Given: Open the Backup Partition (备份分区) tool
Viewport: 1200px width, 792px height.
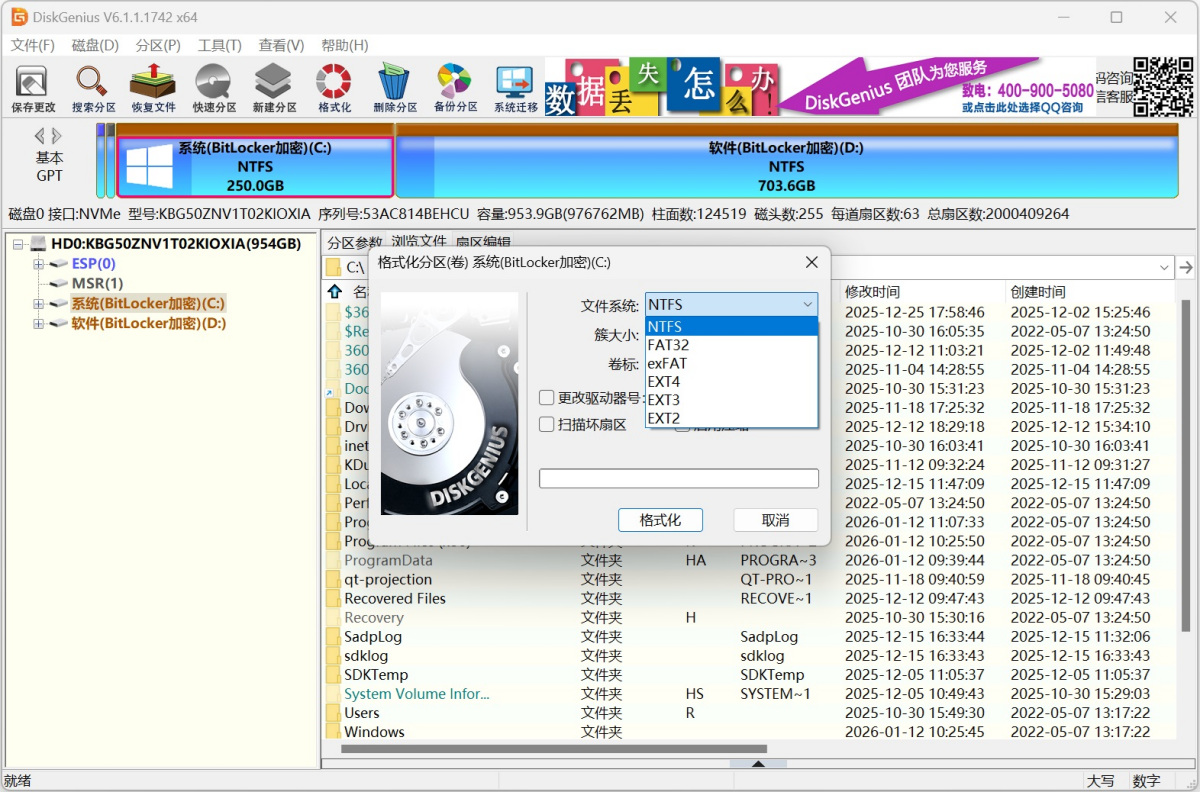Looking at the screenshot, I should 455,88.
